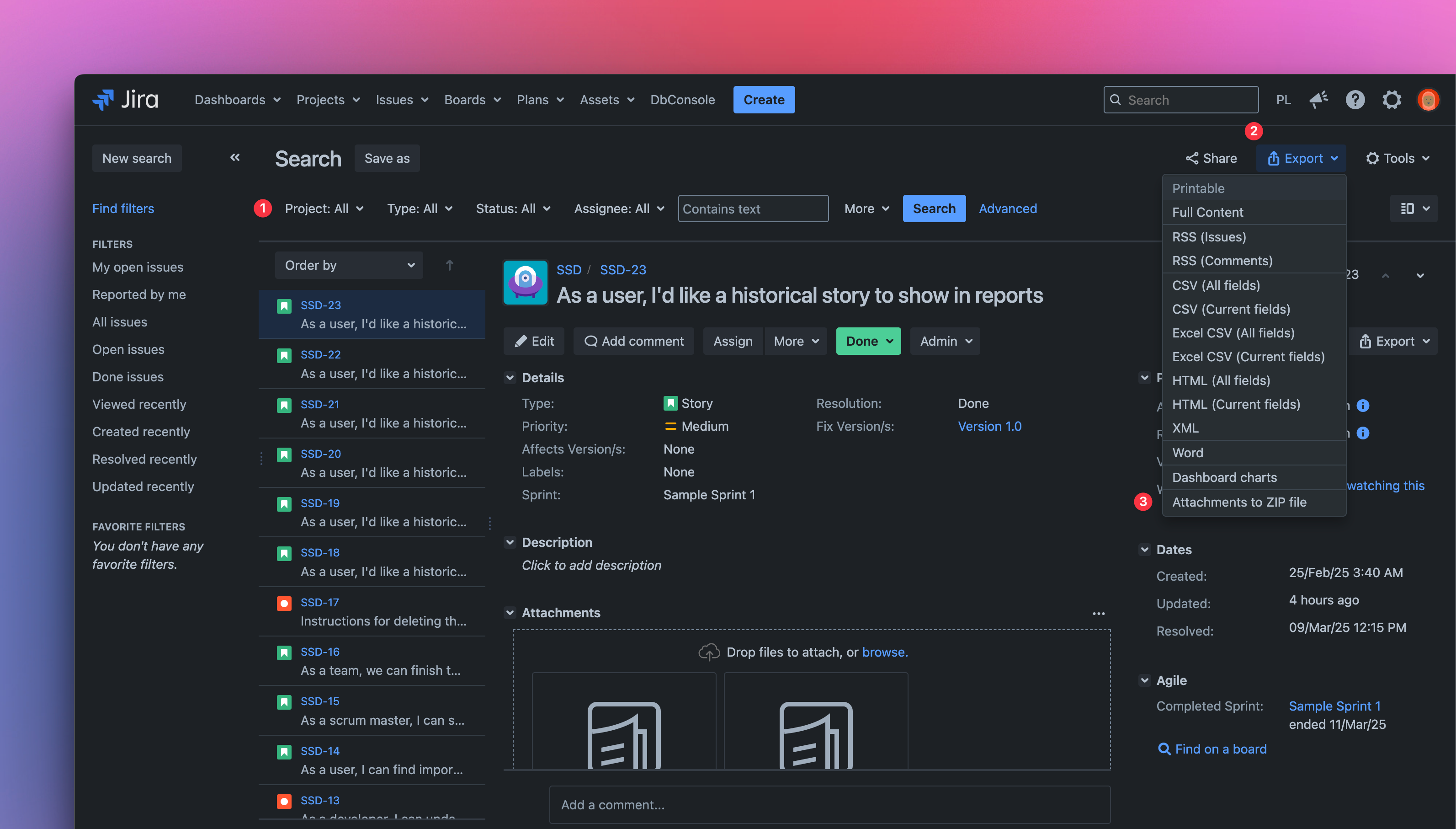Click the Jira logo icon
This screenshot has height=829, width=1456.
click(x=103, y=100)
